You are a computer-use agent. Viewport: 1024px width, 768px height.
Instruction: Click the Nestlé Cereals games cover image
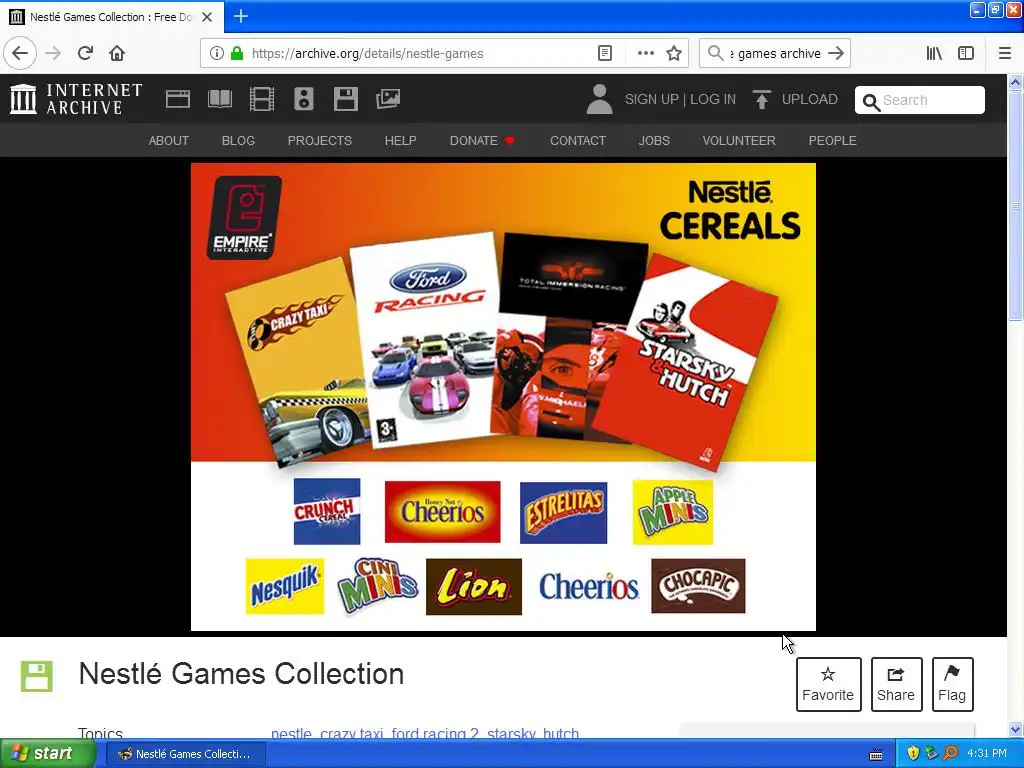pos(503,396)
